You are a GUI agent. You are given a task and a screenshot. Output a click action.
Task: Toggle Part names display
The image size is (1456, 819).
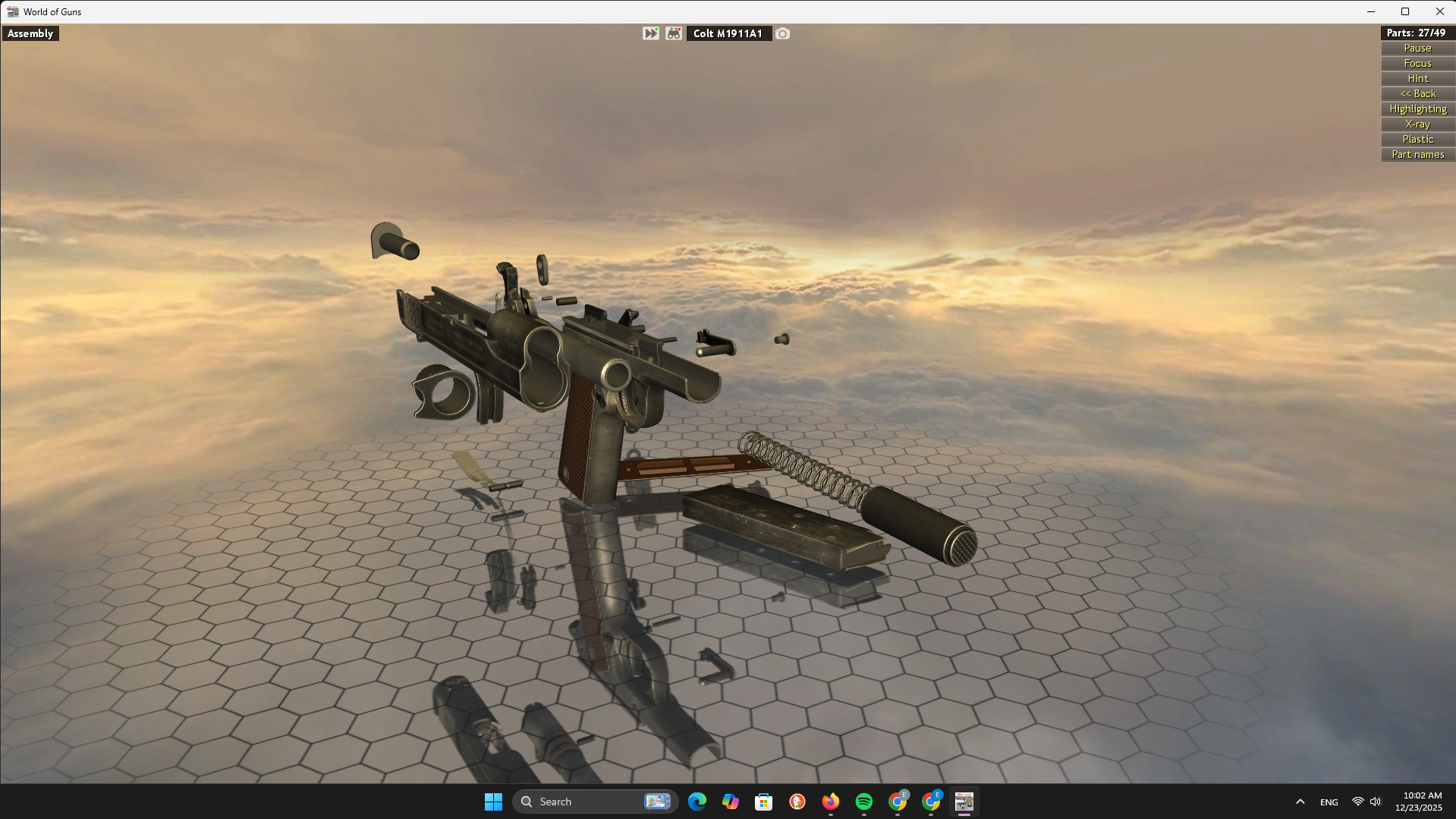[x=1417, y=154]
